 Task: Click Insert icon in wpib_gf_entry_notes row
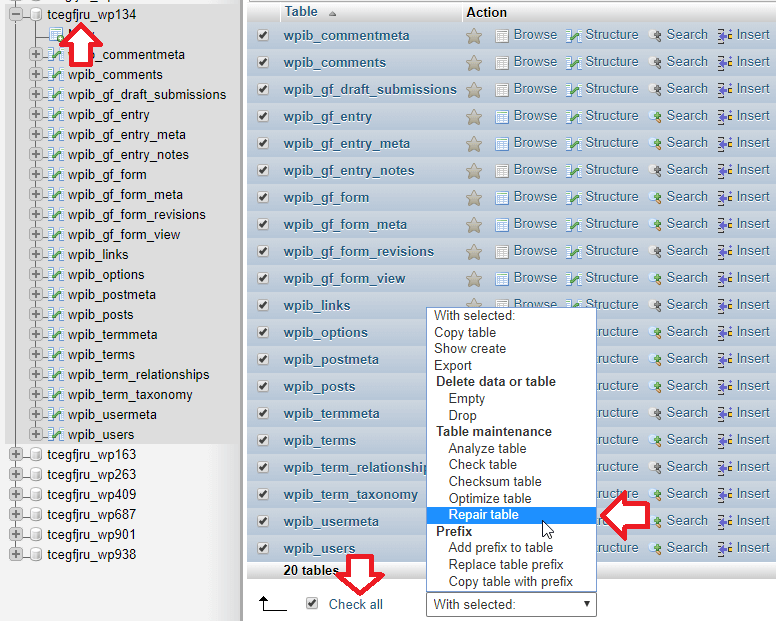pyautogui.click(x=725, y=171)
